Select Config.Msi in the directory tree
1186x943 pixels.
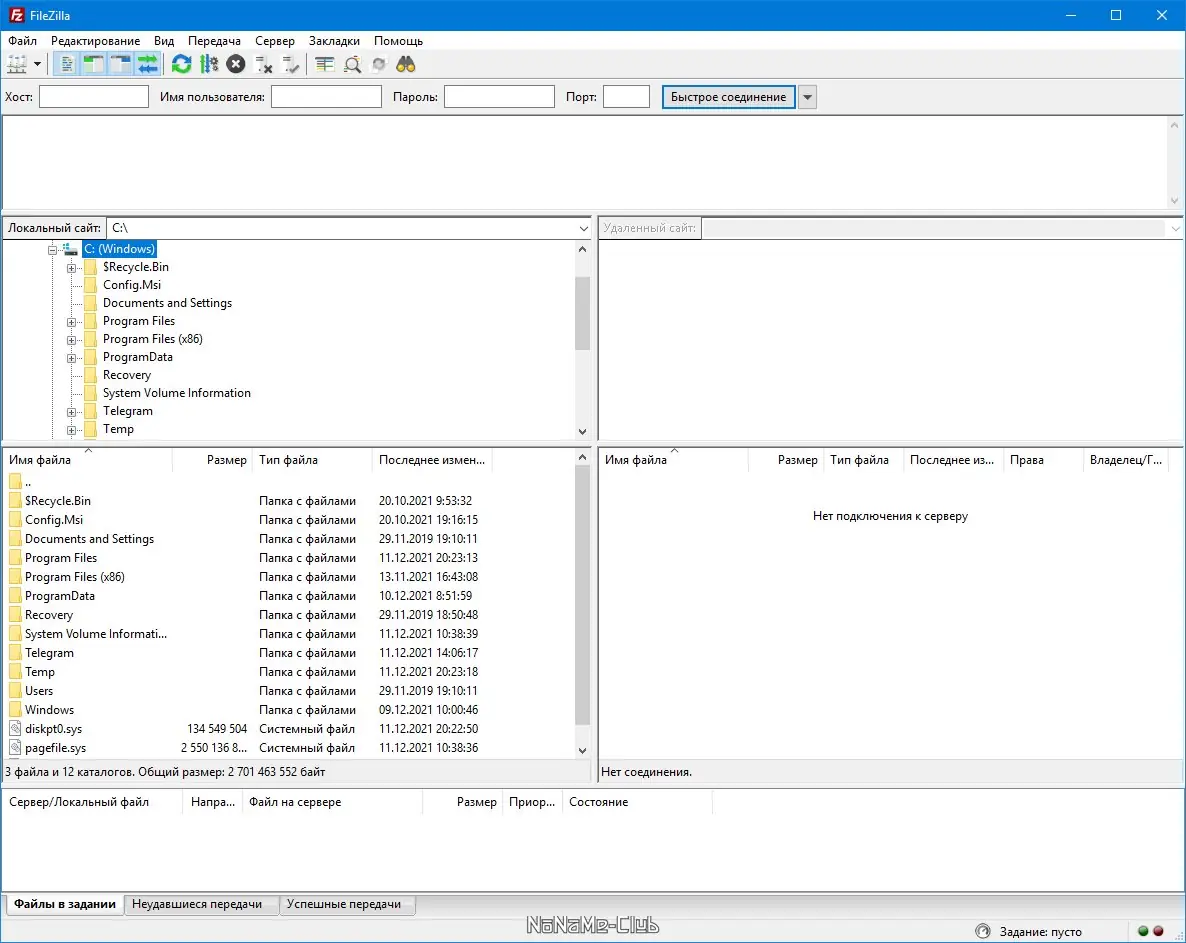132,285
